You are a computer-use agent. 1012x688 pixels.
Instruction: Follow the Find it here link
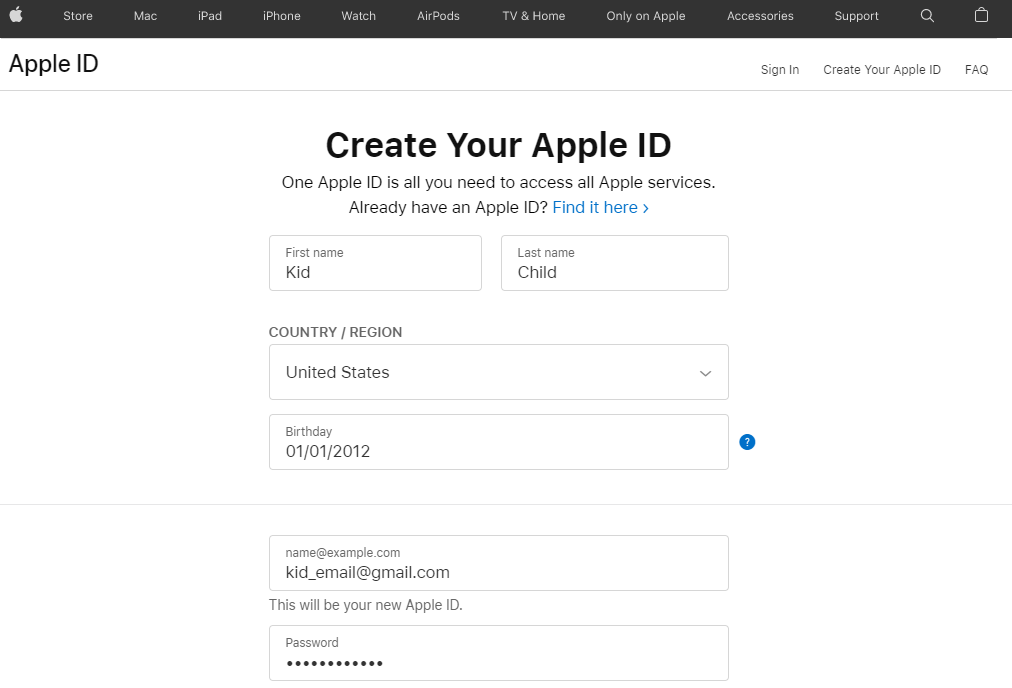click(600, 207)
